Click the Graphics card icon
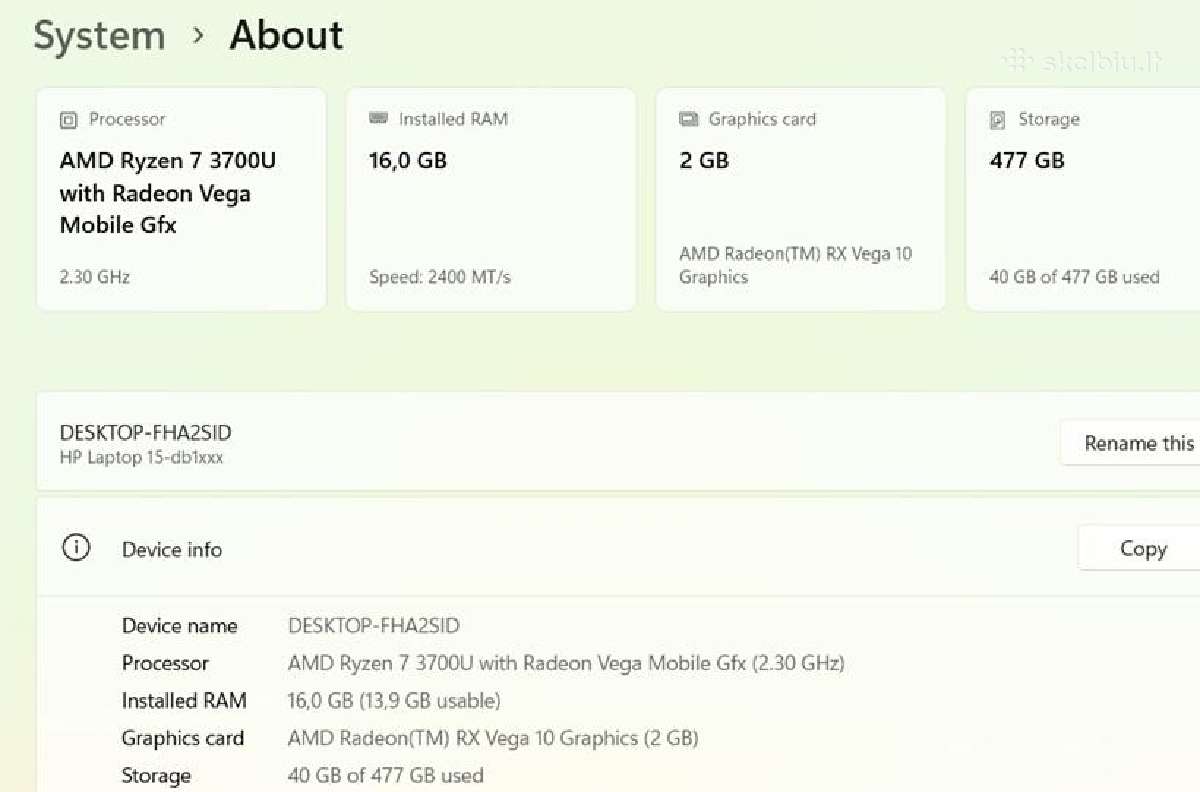 pyautogui.click(x=688, y=120)
